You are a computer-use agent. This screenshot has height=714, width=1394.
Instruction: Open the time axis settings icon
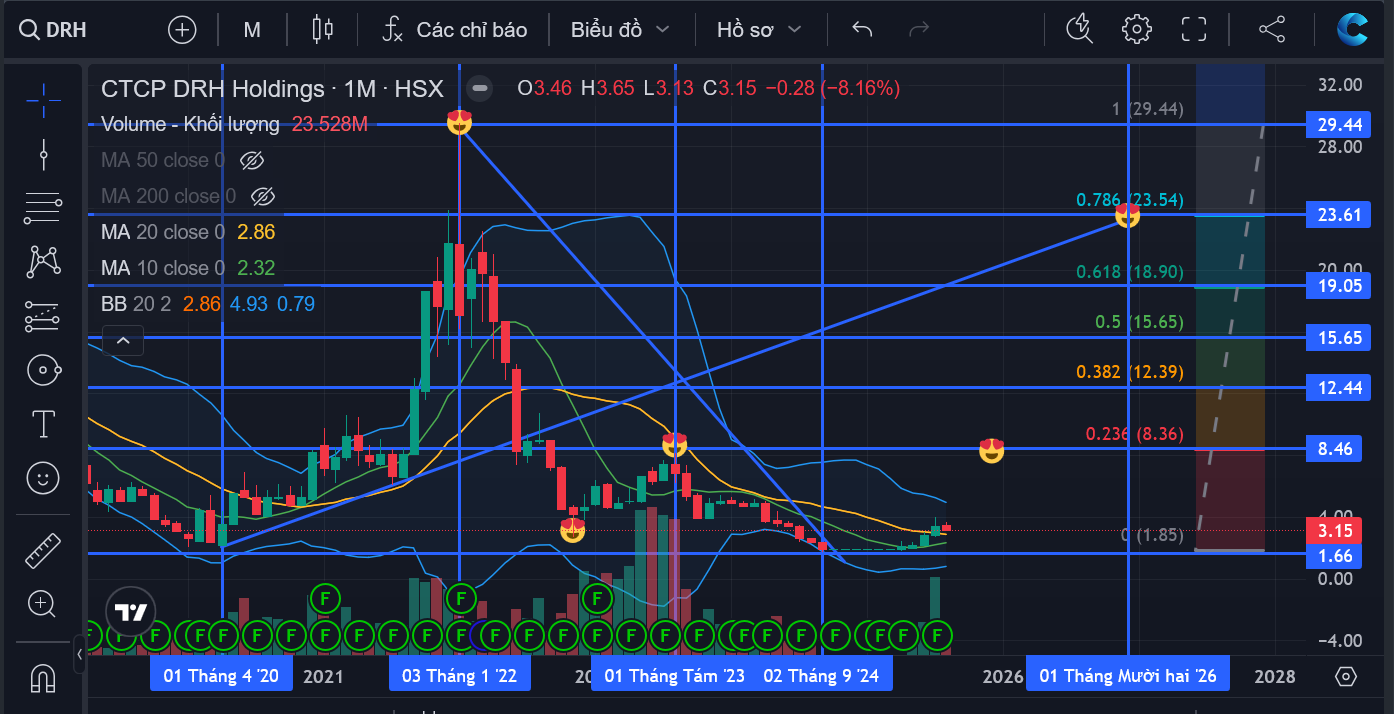1346,676
